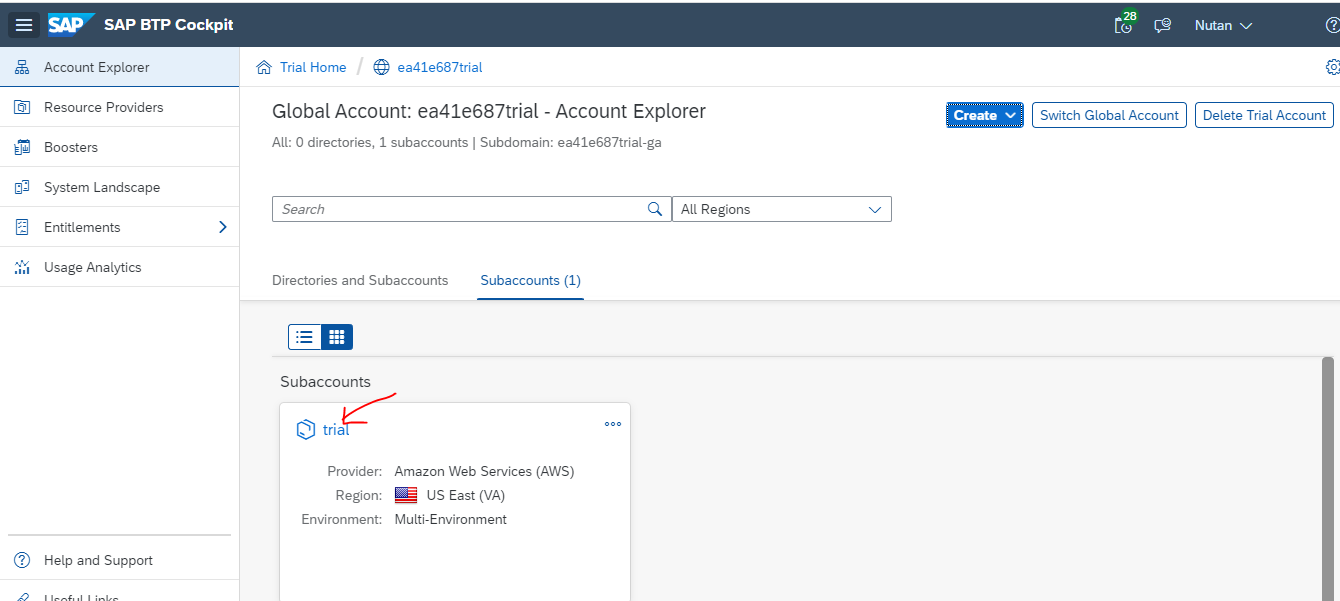Expand the Create dropdown button
This screenshot has height=601, width=1340.
984,115
